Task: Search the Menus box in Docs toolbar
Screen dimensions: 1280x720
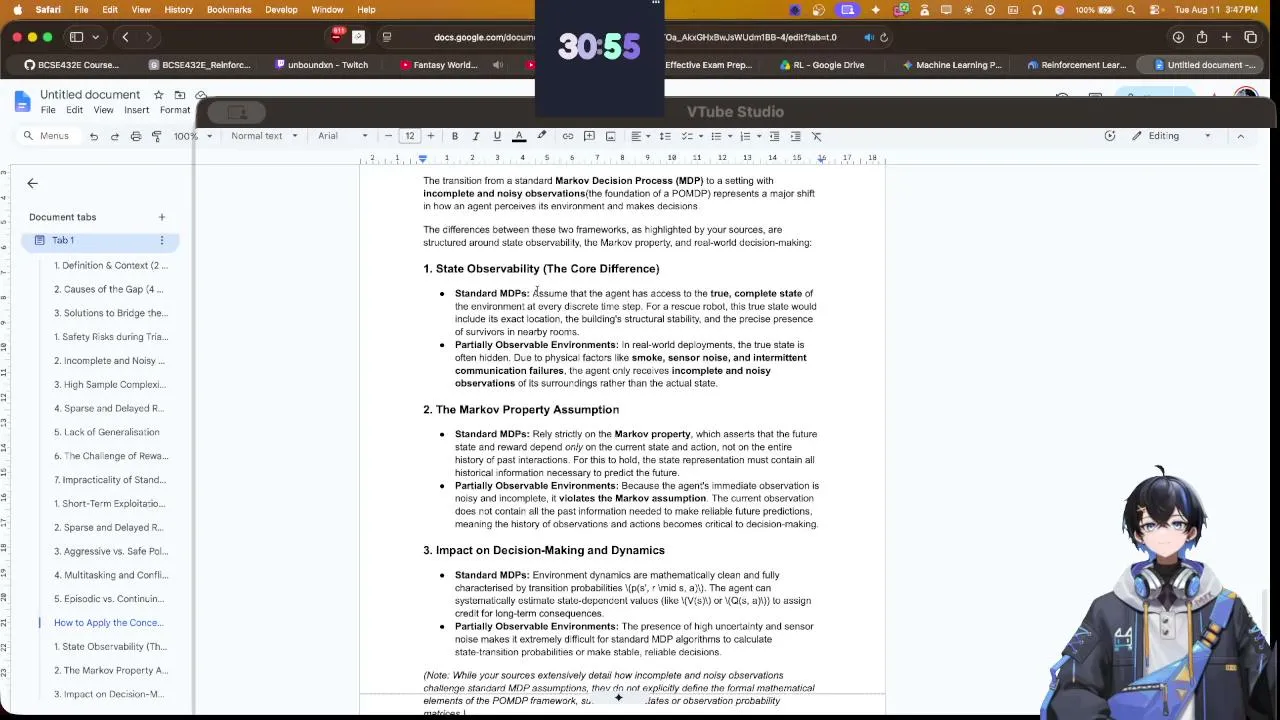Action: [48, 136]
